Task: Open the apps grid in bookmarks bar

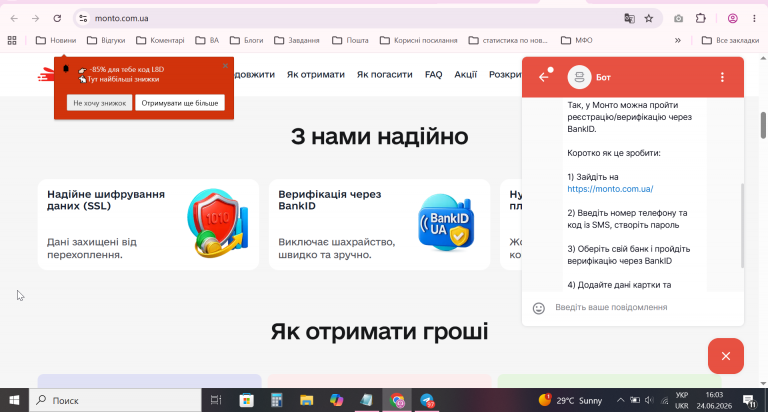Action: click(12, 40)
